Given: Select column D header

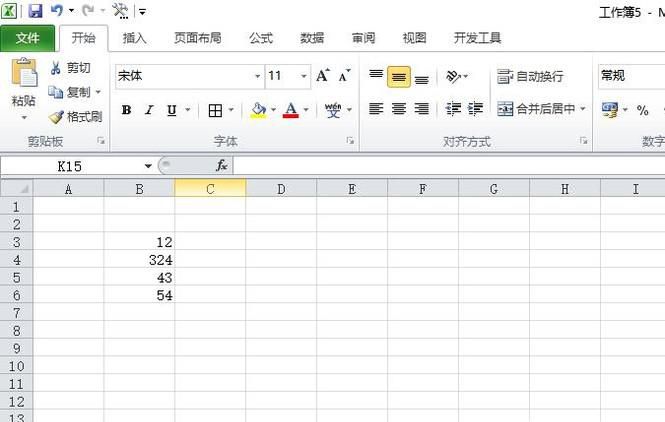Looking at the screenshot, I should pyautogui.click(x=281, y=189).
